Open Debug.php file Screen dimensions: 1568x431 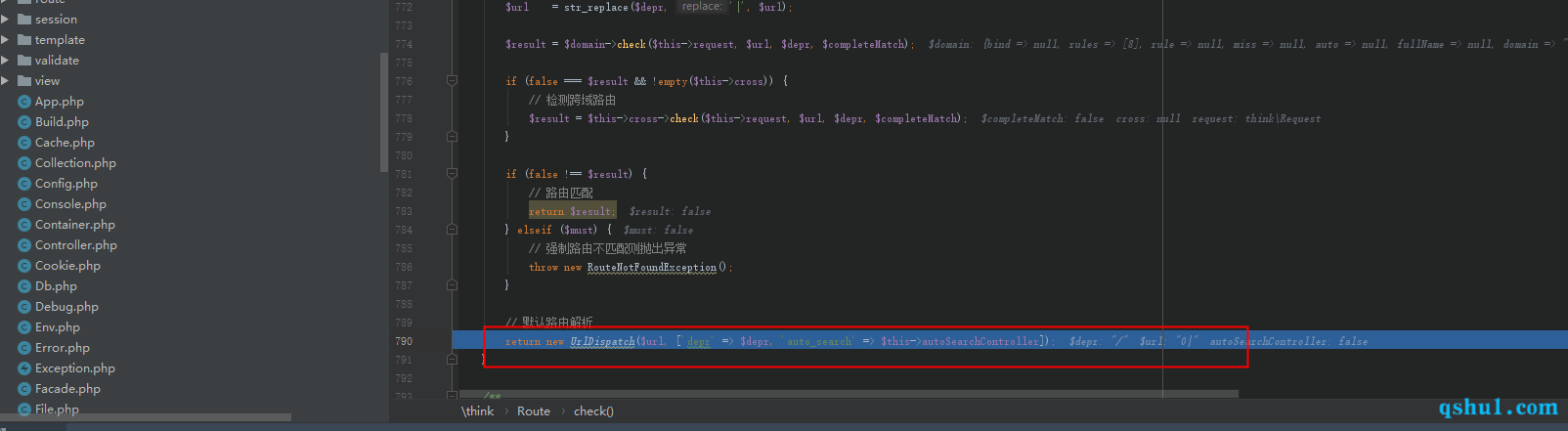pos(66,307)
